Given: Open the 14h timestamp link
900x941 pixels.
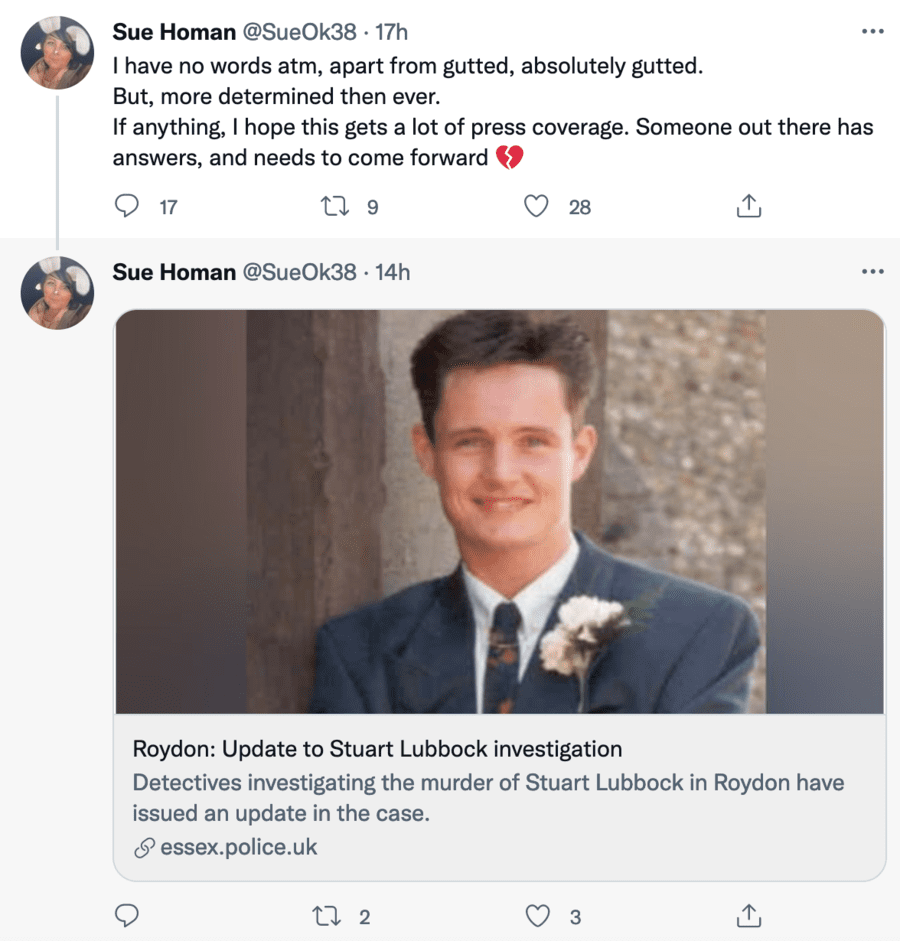Looking at the screenshot, I should [392, 272].
